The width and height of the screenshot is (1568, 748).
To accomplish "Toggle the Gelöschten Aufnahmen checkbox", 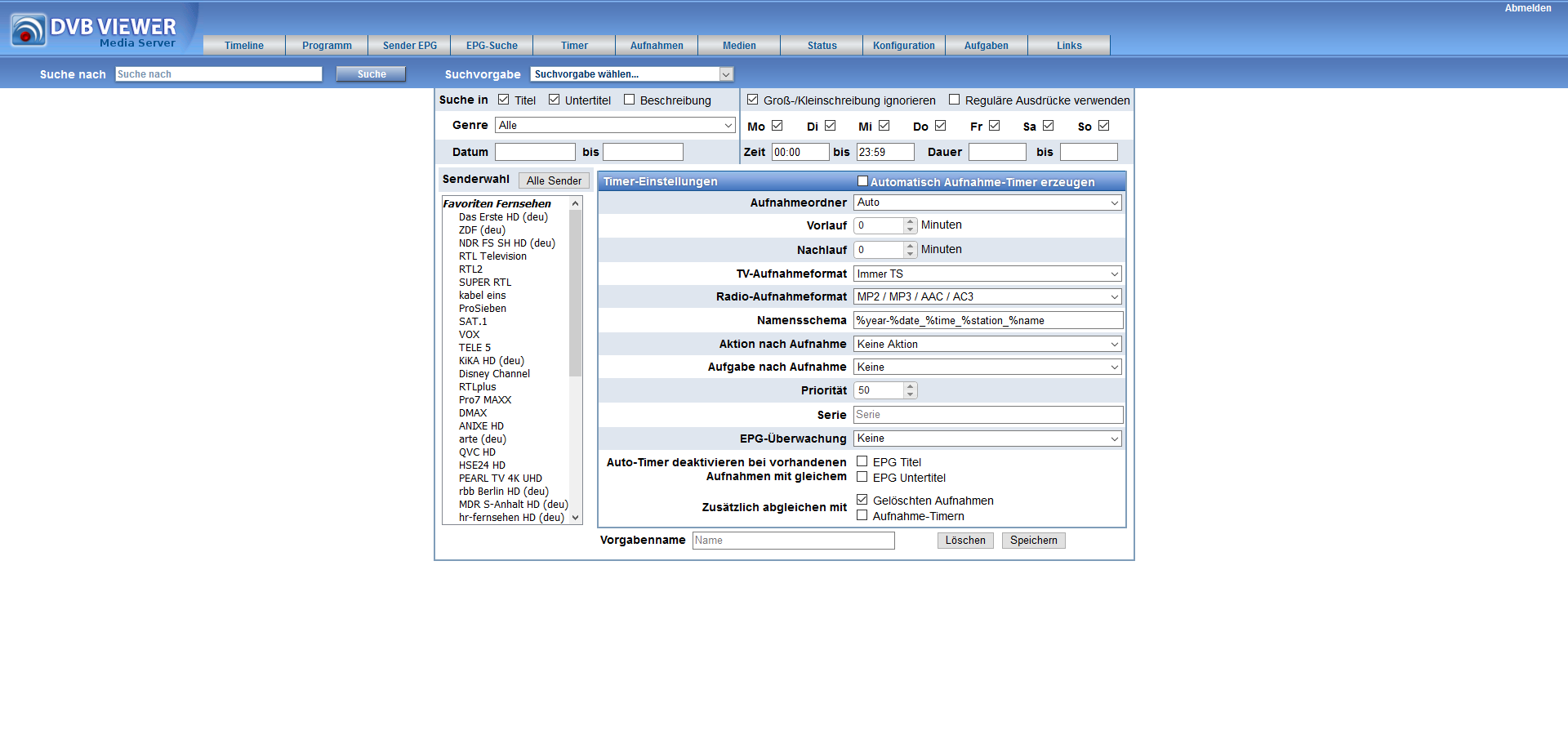I will 862,500.
